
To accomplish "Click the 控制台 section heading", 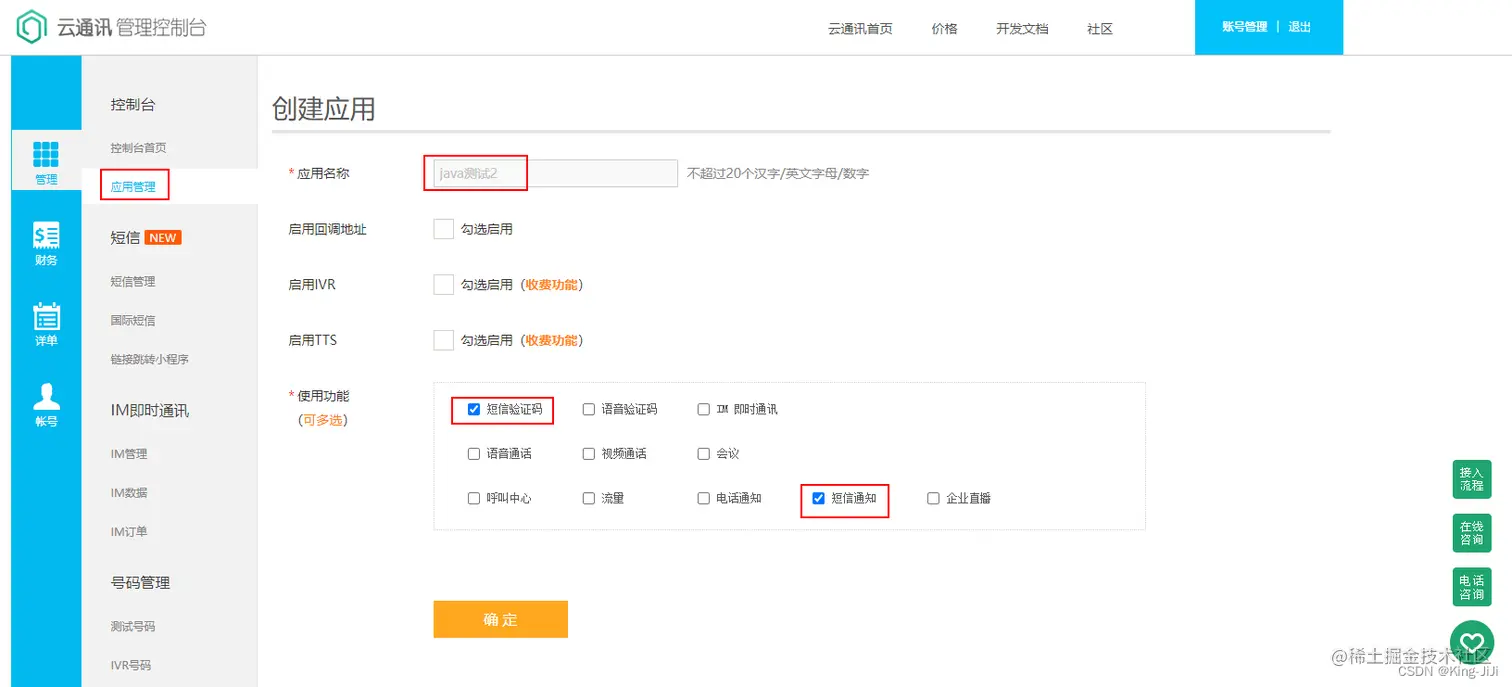I will [133, 105].
